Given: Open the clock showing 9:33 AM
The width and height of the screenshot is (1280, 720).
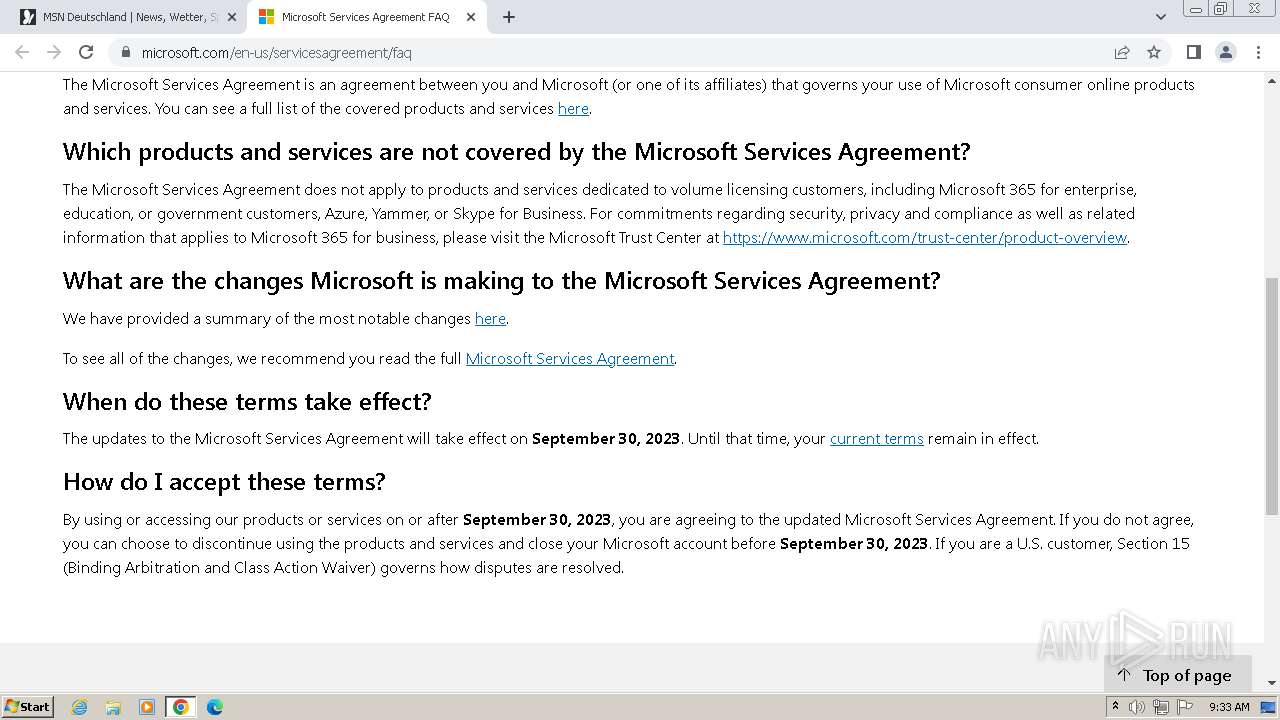Looking at the screenshot, I should pos(1229,707).
